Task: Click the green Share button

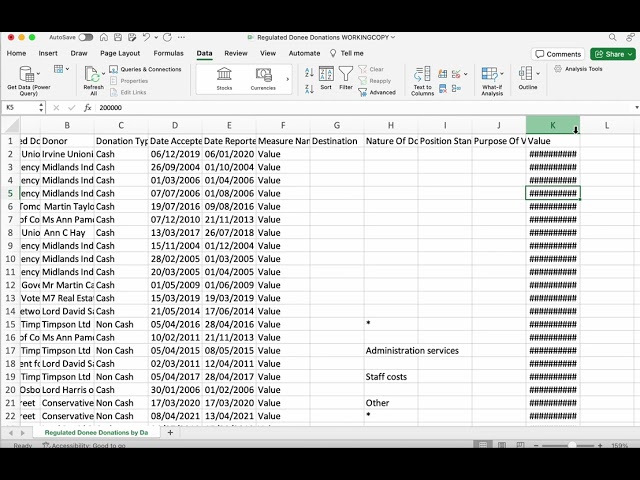Action: tap(613, 54)
